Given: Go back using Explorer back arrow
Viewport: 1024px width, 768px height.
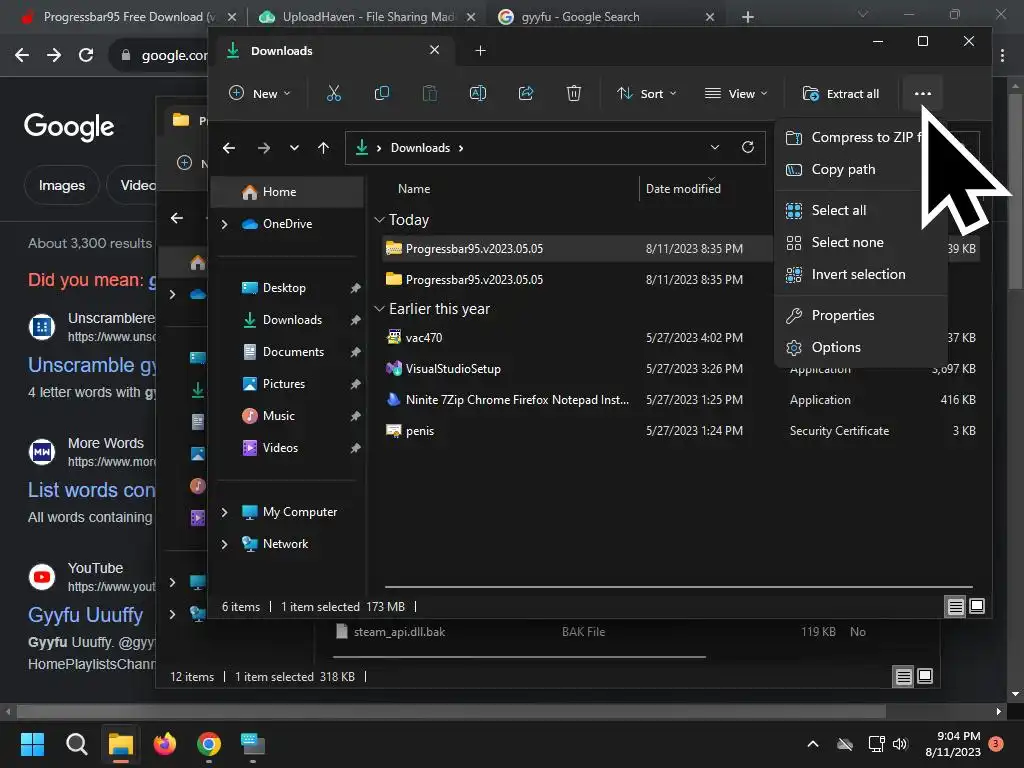Looking at the screenshot, I should [229, 148].
